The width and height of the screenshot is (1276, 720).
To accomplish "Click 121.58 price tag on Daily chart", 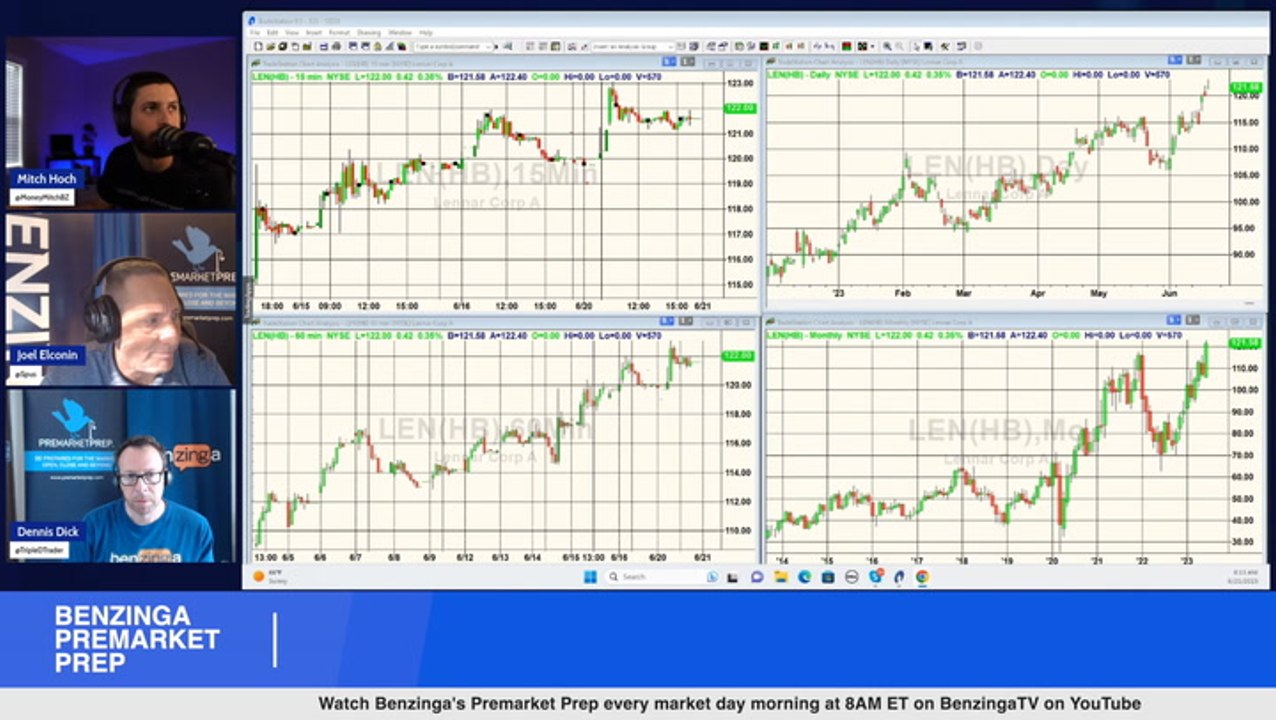I will tap(1245, 88).
